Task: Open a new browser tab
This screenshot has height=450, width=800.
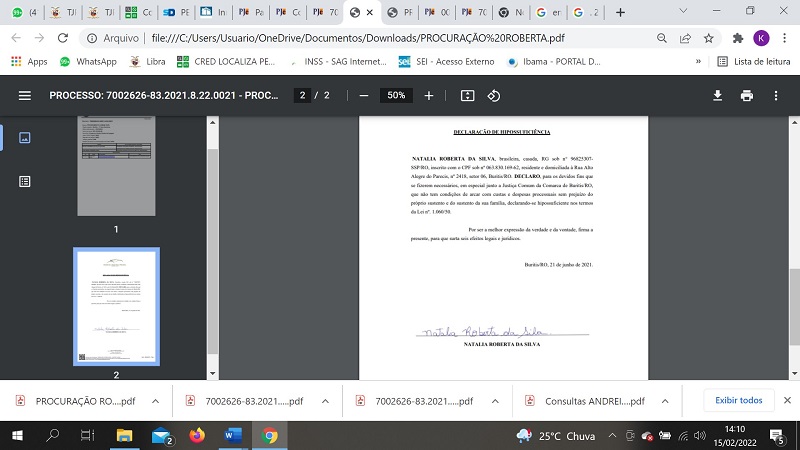Action: [621, 13]
